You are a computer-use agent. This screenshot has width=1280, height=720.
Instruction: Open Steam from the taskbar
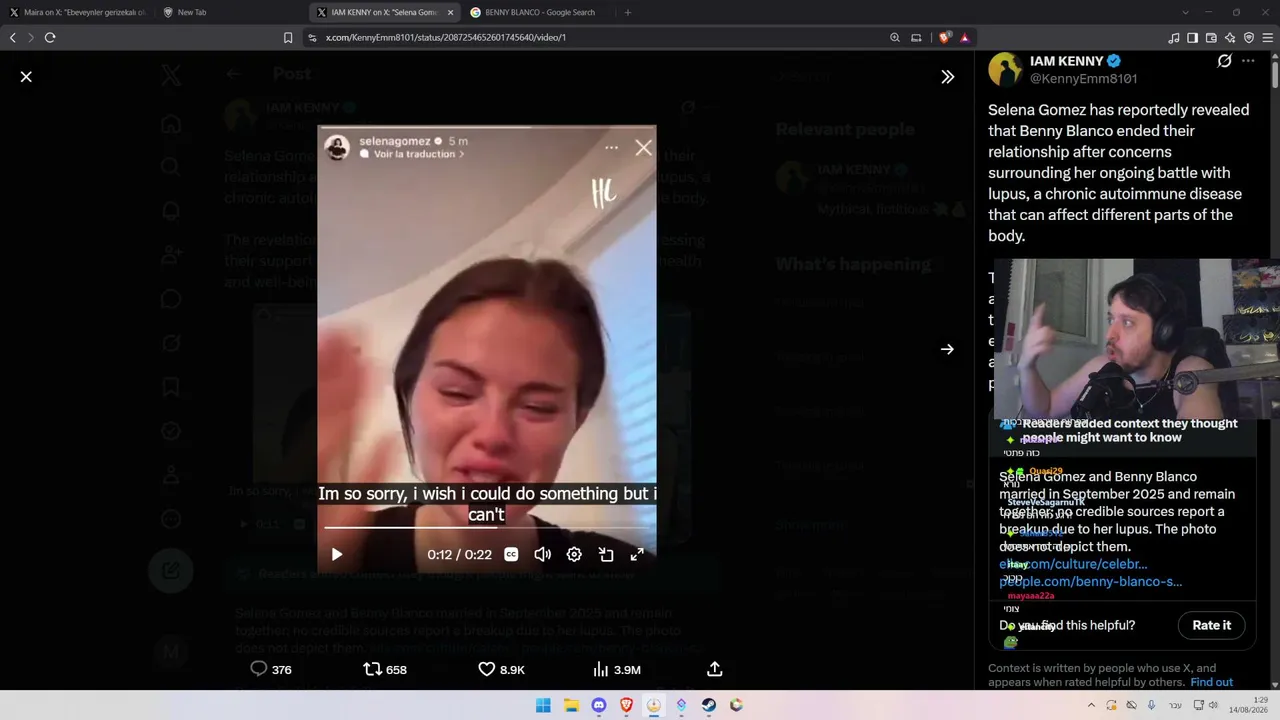click(x=709, y=705)
